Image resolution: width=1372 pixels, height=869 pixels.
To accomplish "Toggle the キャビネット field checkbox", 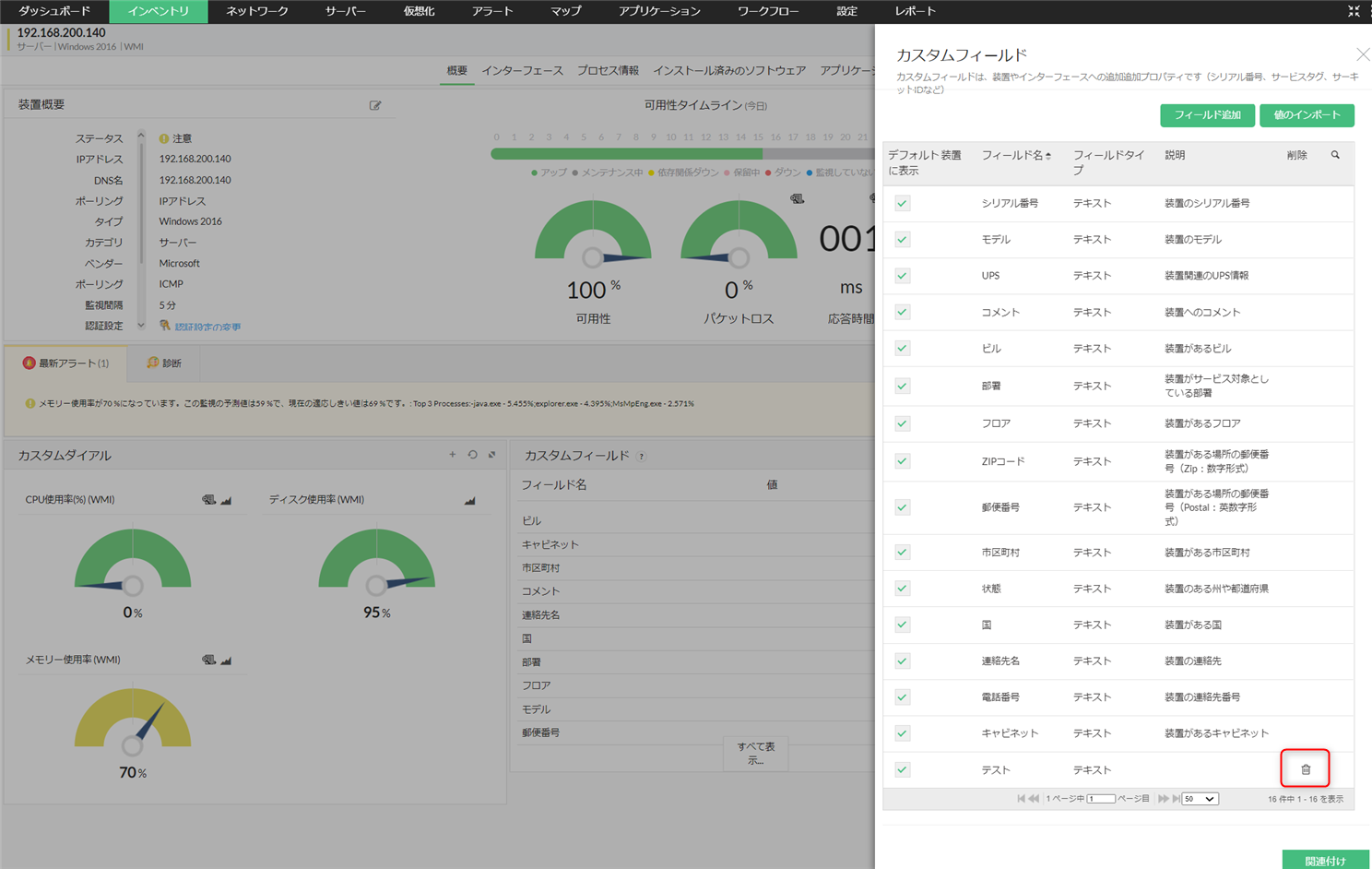I will click(903, 733).
